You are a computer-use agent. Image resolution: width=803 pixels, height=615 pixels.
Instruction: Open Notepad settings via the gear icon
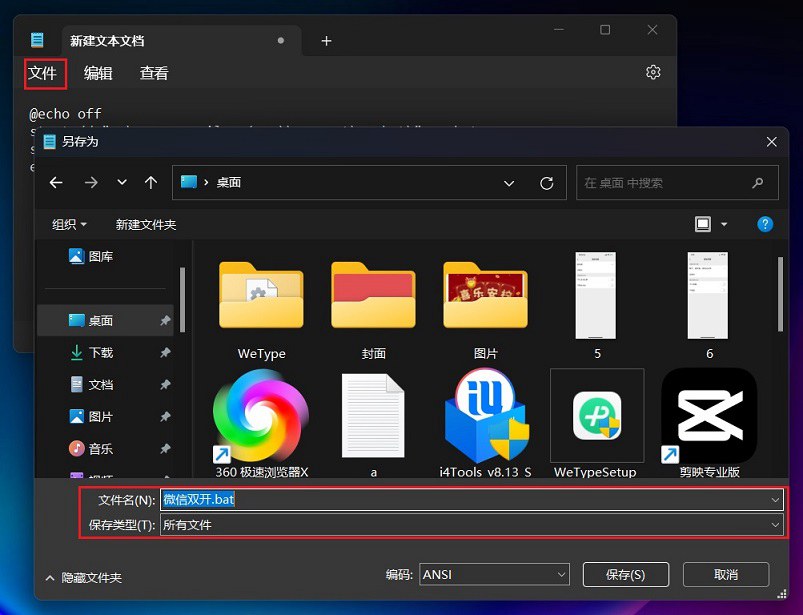tap(653, 72)
